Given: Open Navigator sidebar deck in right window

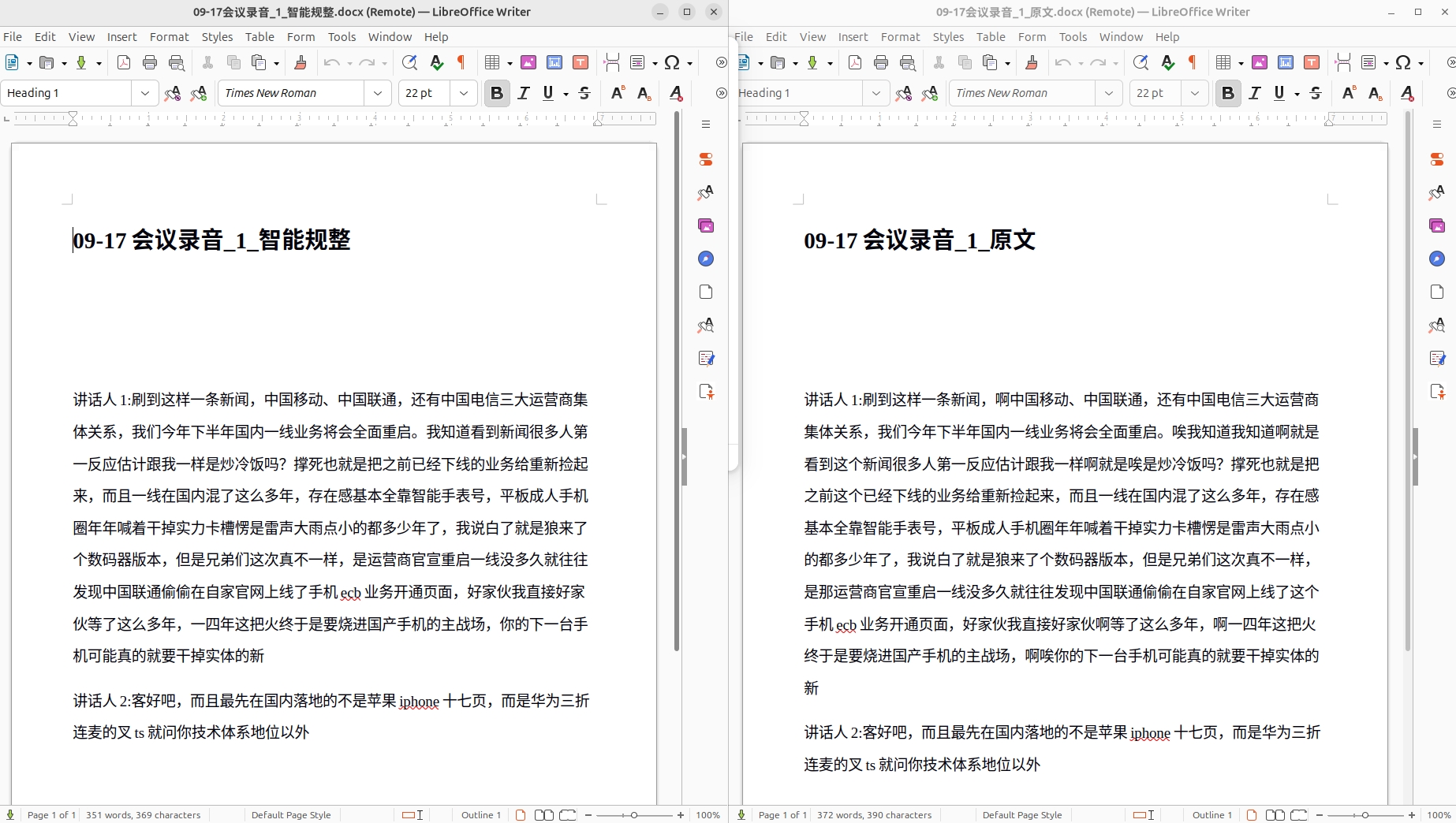Looking at the screenshot, I should click(1437, 259).
